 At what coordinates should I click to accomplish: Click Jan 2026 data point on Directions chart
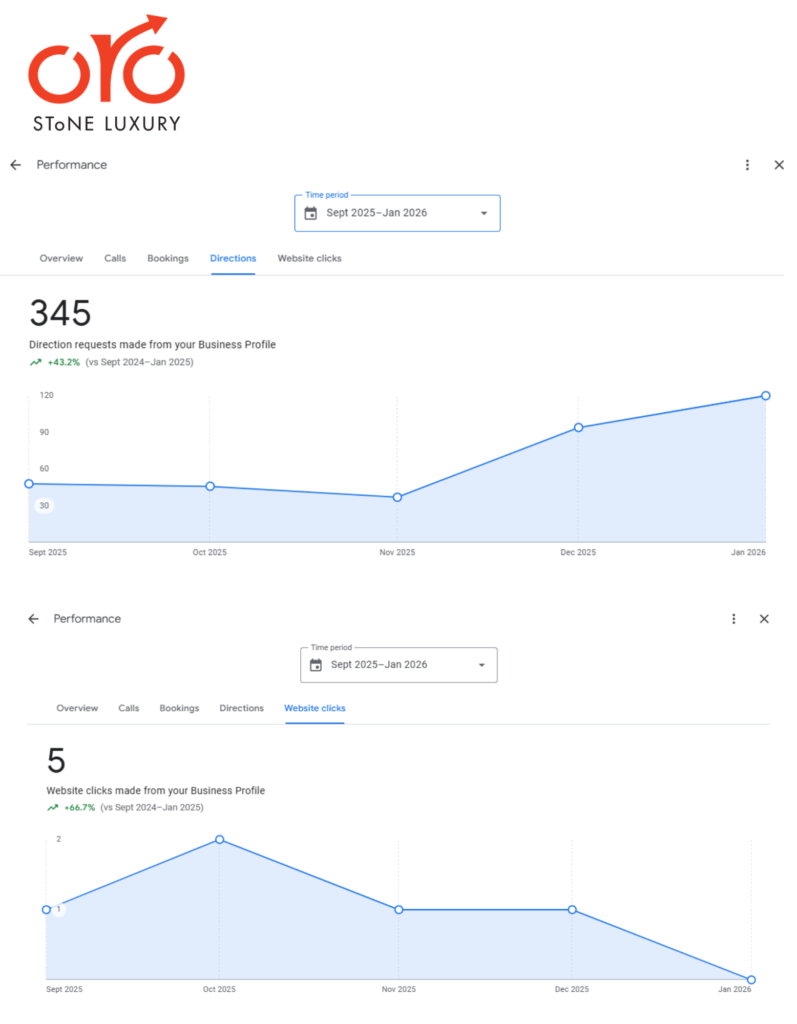point(766,396)
